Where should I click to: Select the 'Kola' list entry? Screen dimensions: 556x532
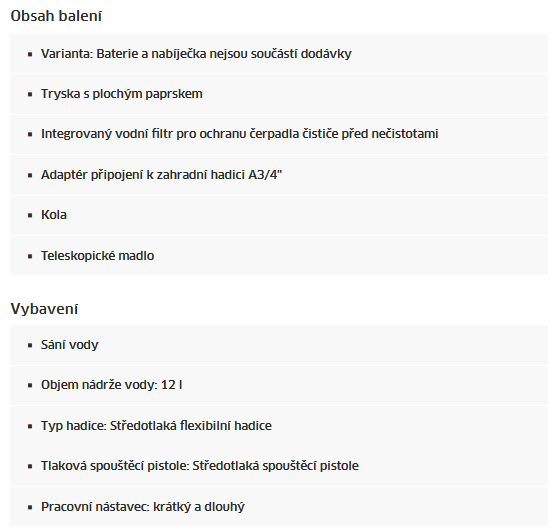(279, 215)
